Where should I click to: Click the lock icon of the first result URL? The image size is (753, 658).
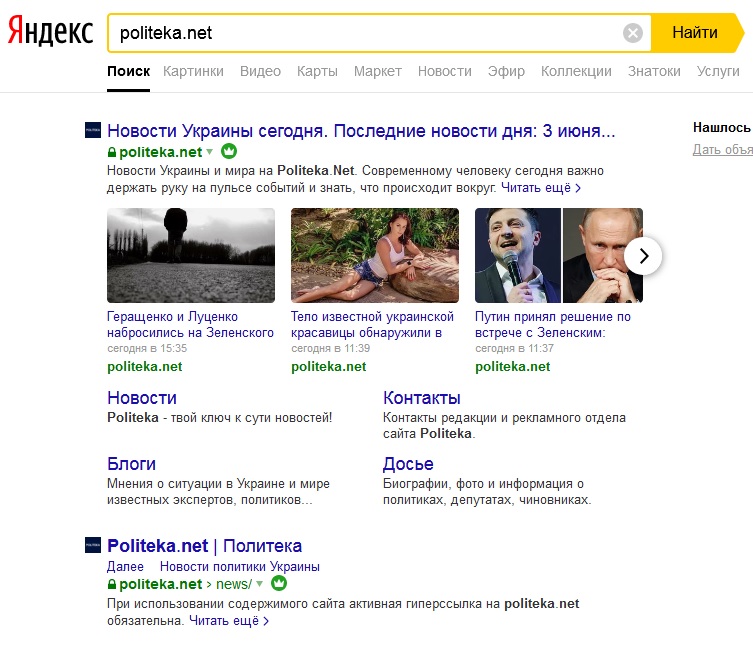(111, 152)
